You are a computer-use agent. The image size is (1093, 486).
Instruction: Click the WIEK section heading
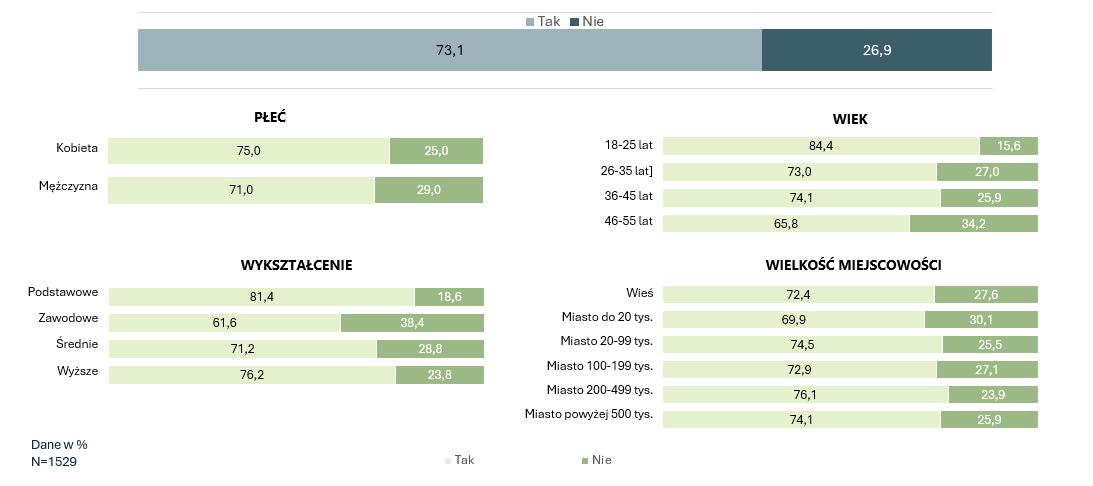pos(850,119)
